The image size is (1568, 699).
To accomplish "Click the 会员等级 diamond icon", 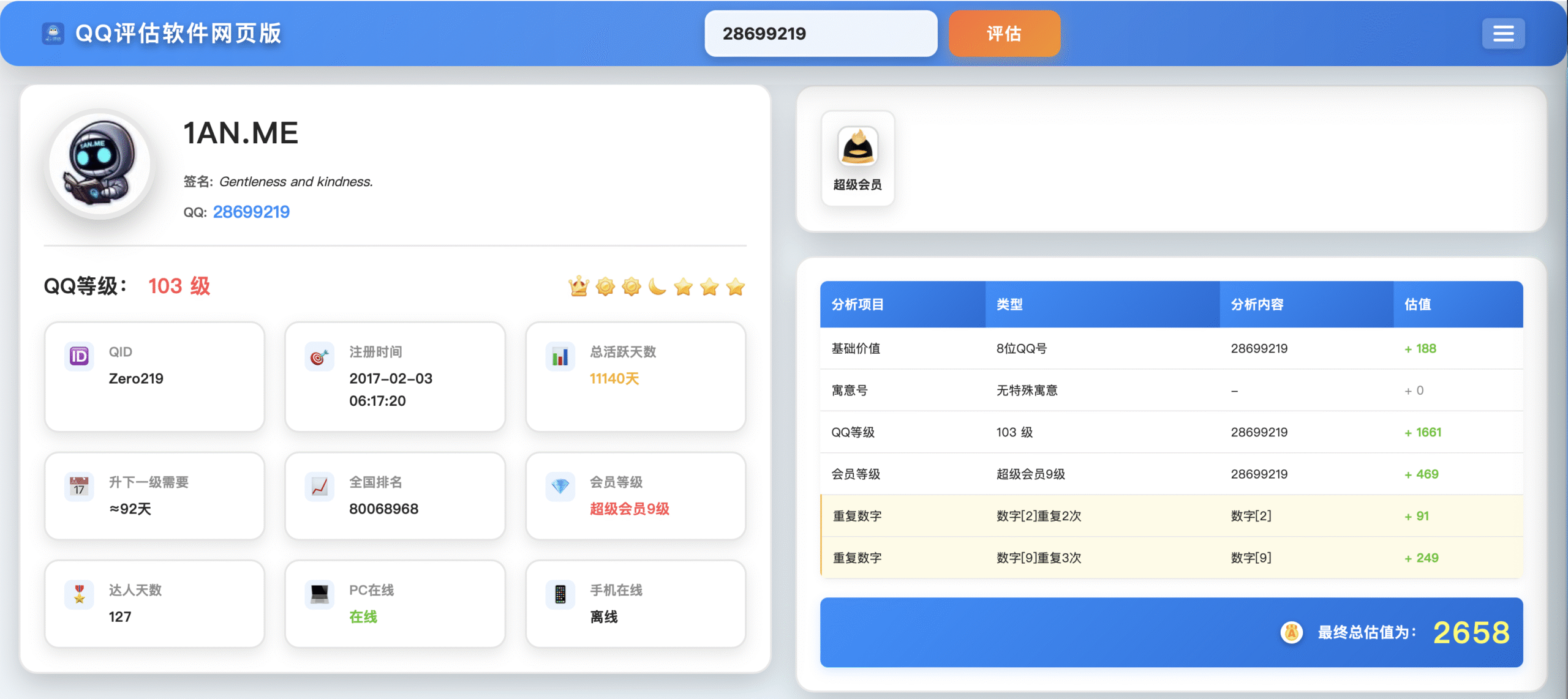I will pos(560,487).
